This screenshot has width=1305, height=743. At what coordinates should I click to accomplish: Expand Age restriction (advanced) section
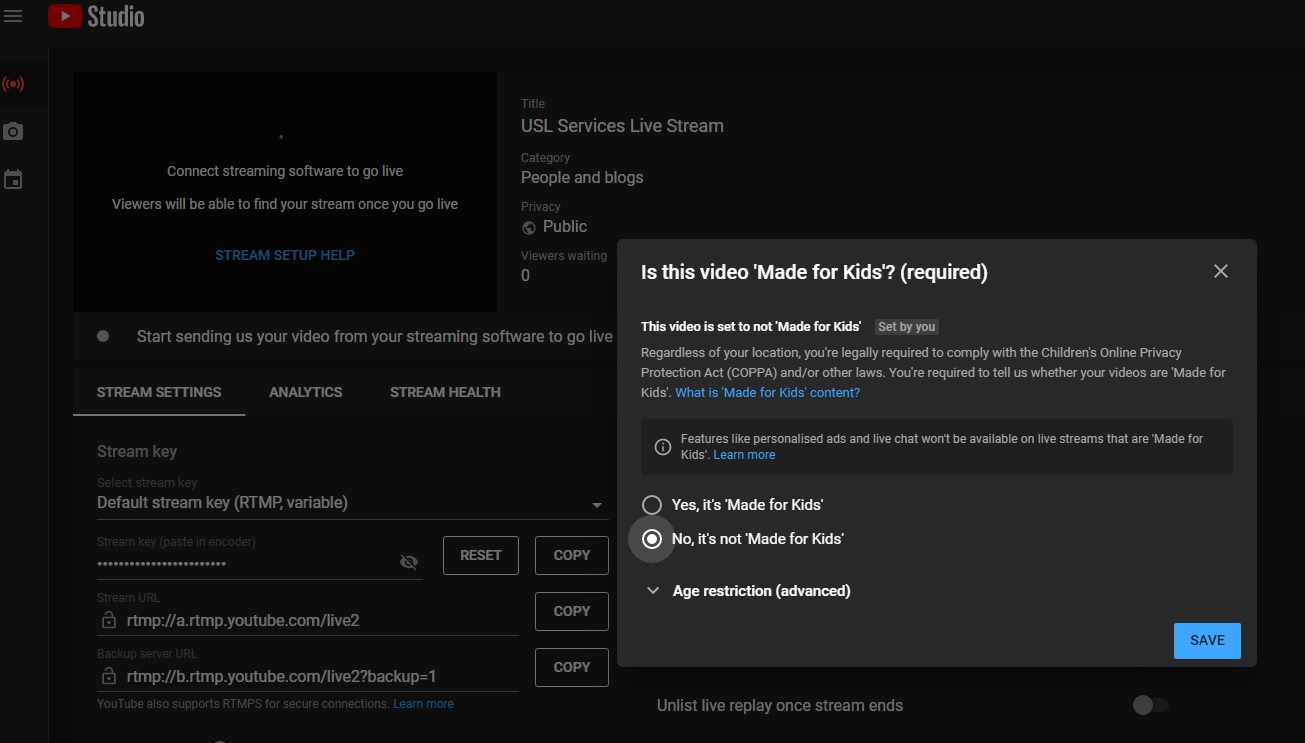[x=748, y=591]
